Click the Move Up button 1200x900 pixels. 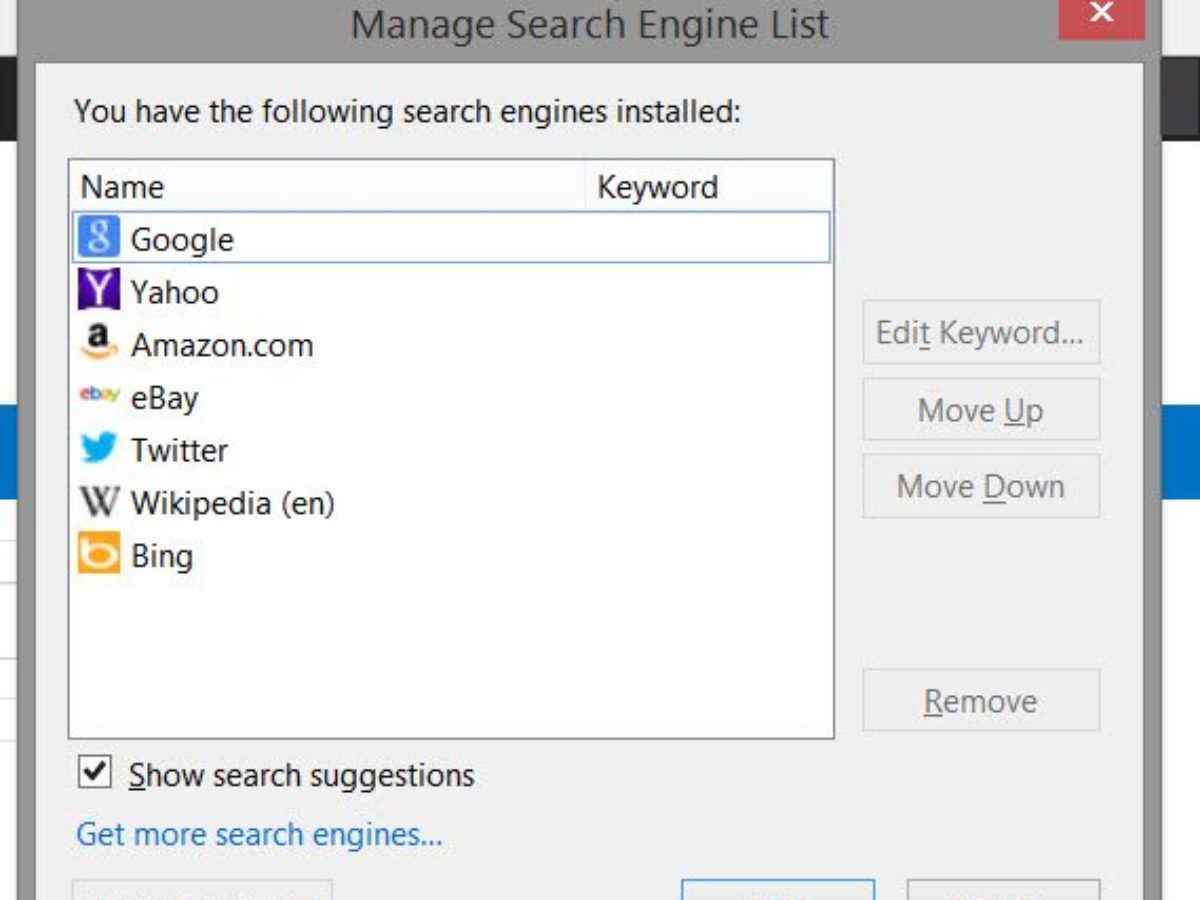tap(981, 410)
